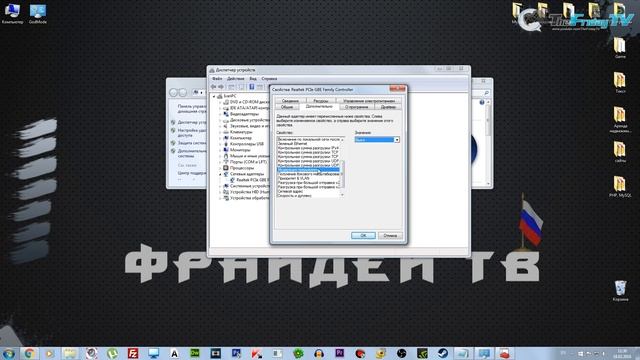Select Скорость и дуплекс property
The height and width of the screenshot is (360, 640).
pyautogui.click(x=295, y=196)
